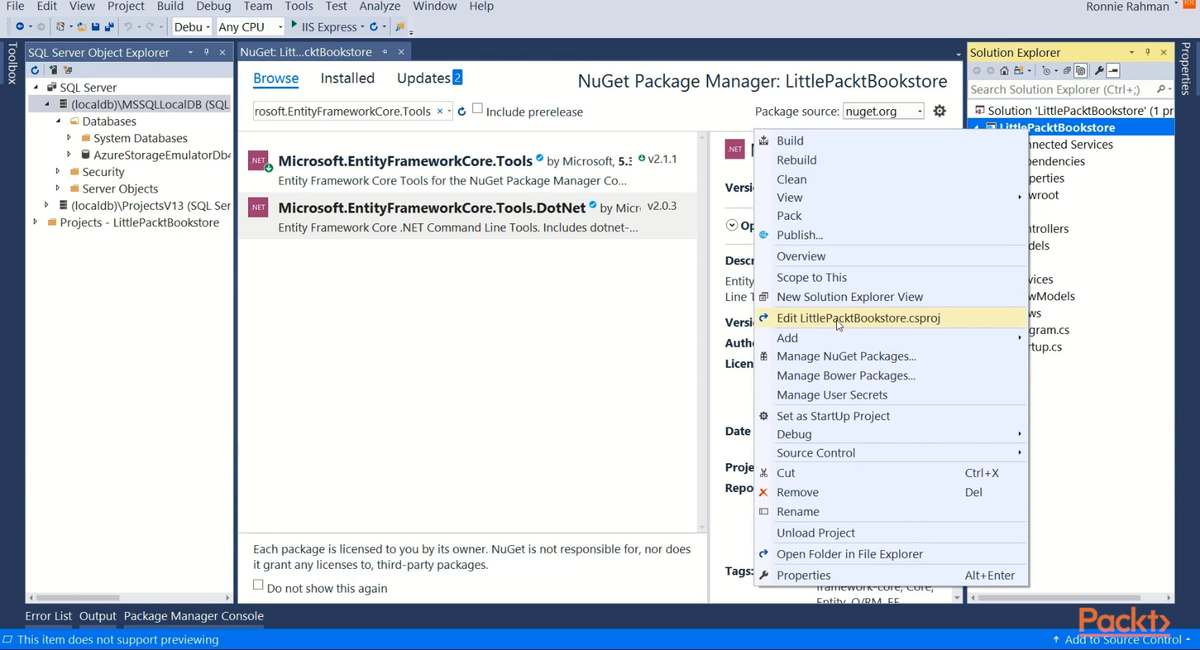Viewport: 1200px width, 650px height.
Task: Click Home icon in Solution Explorer toolbar
Action: click(1004, 71)
